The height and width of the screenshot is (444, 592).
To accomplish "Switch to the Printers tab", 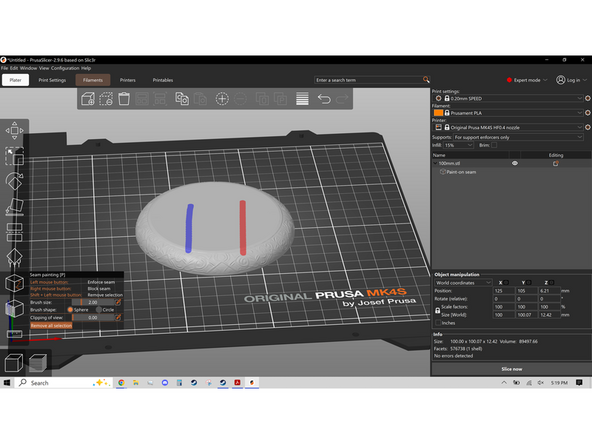I will [x=128, y=80].
